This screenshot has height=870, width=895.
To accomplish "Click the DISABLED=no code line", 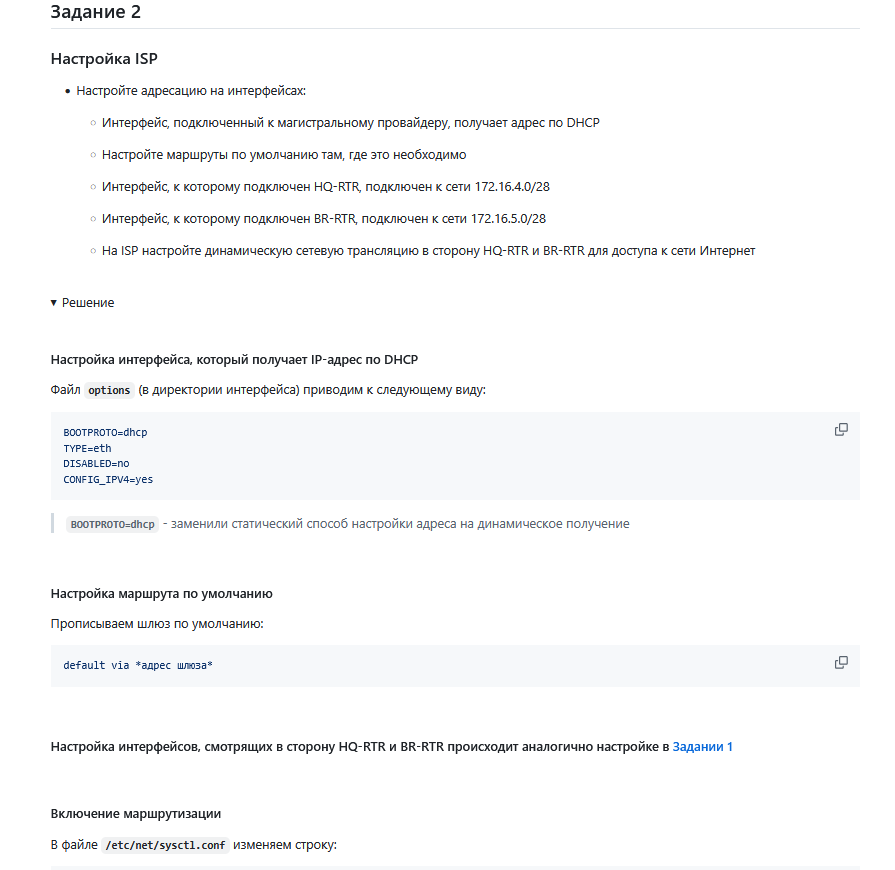I will tap(96, 464).
